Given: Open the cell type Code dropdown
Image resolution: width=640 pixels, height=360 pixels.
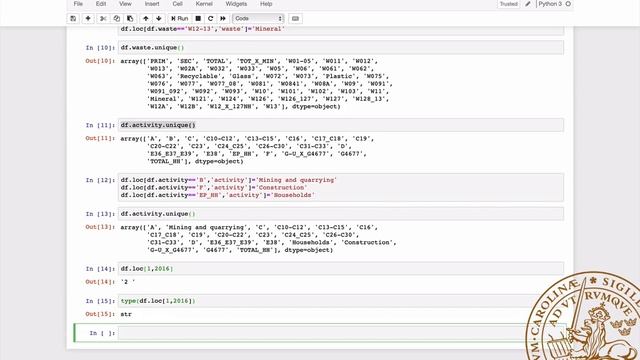Looking at the screenshot, I should tap(258, 18).
